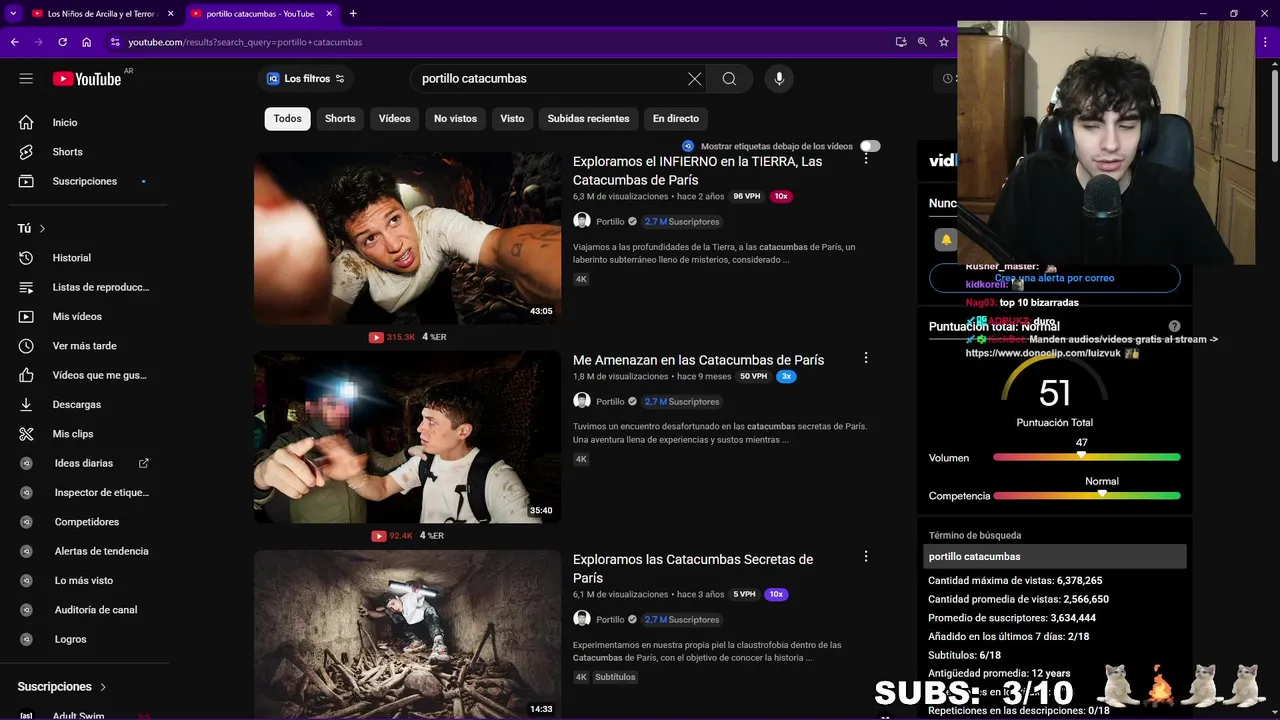Open Videos que me gustan sidebar item
The image size is (1280, 720).
[x=85, y=375]
